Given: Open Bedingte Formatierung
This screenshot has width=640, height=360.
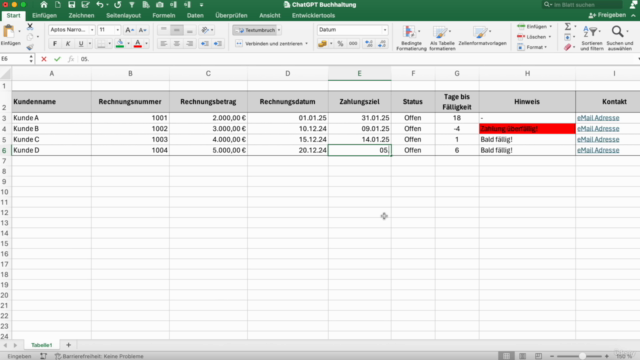Looking at the screenshot, I should (x=411, y=38).
